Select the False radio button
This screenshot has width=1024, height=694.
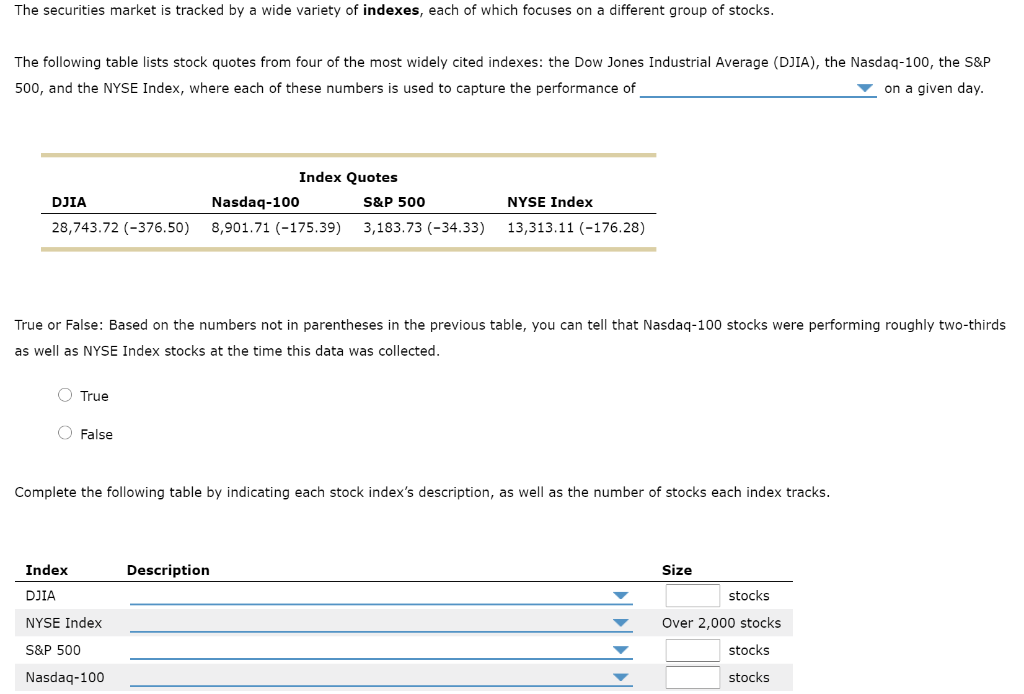[65, 433]
